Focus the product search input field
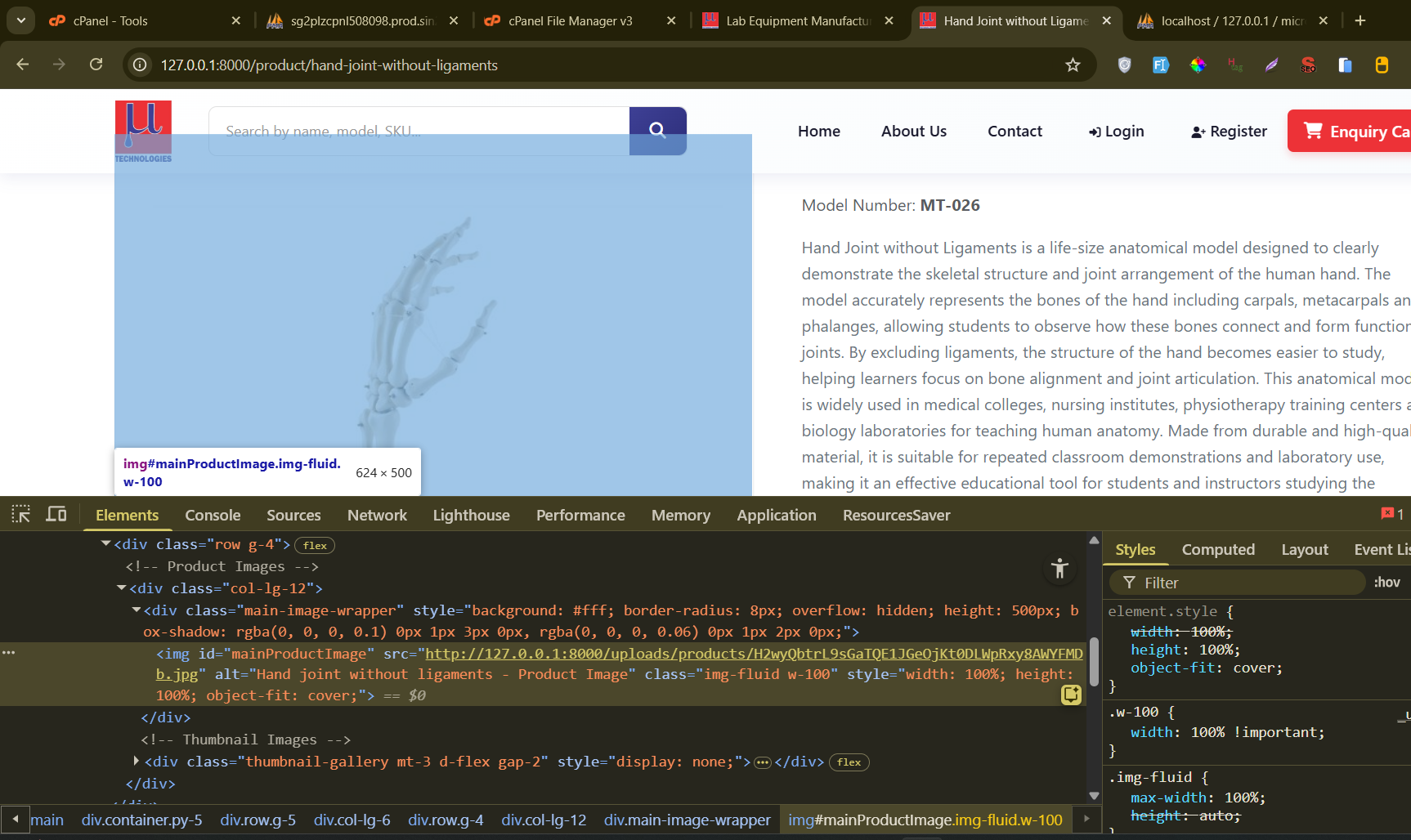Viewport: 1411px width, 840px height. click(x=419, y=131)
